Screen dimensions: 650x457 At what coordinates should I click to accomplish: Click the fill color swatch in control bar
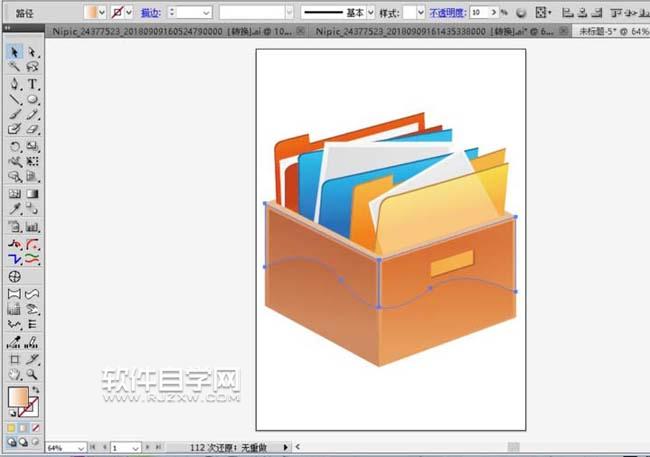point(90,12)
